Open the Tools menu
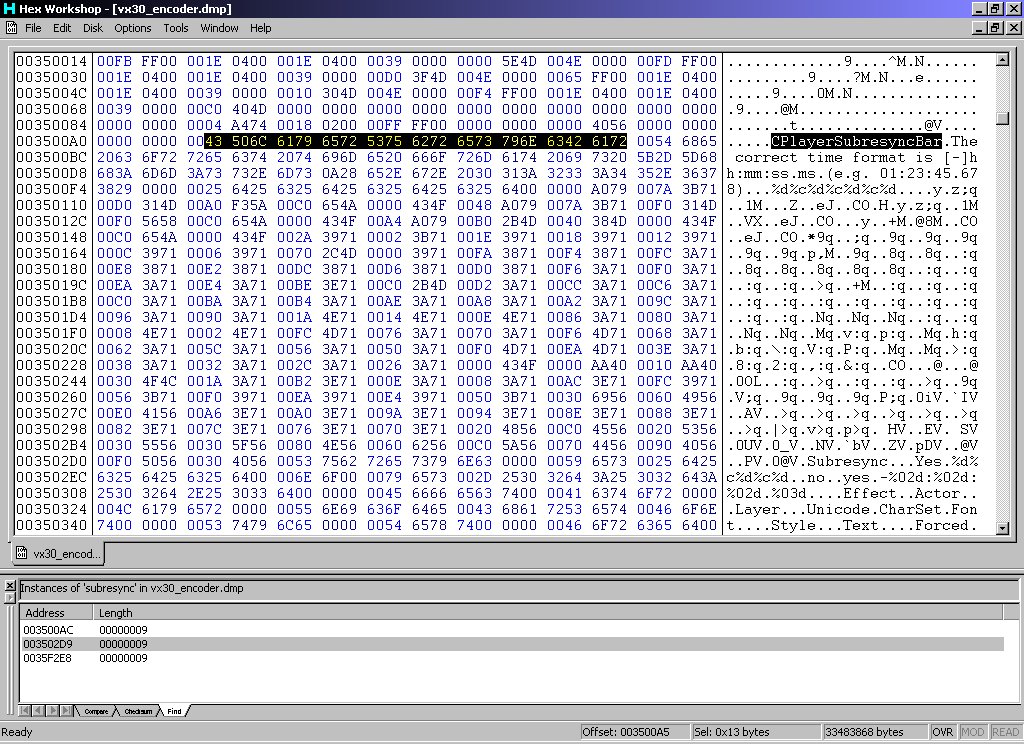This screenshot has width=1024, height=744. (176, 28)
